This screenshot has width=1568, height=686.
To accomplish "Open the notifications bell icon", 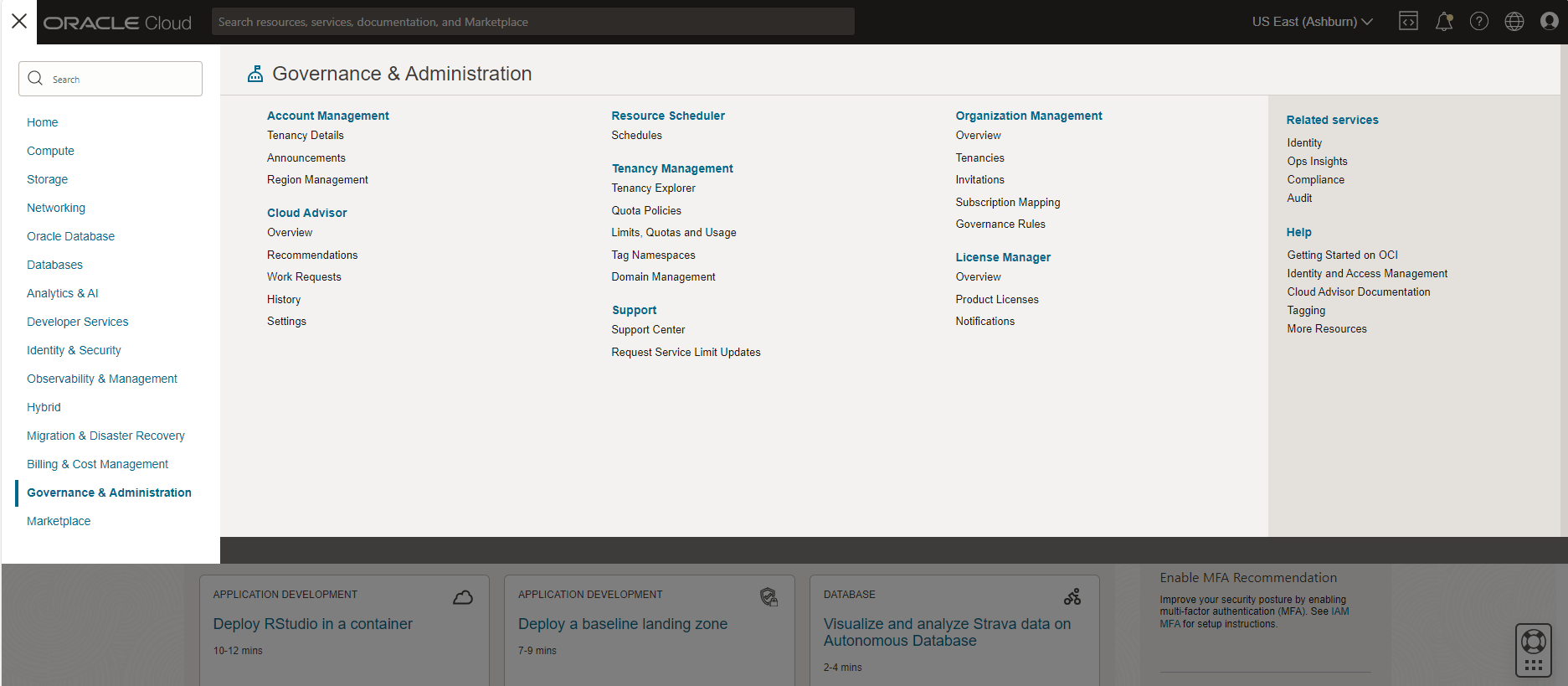I will coord(1444,21).
